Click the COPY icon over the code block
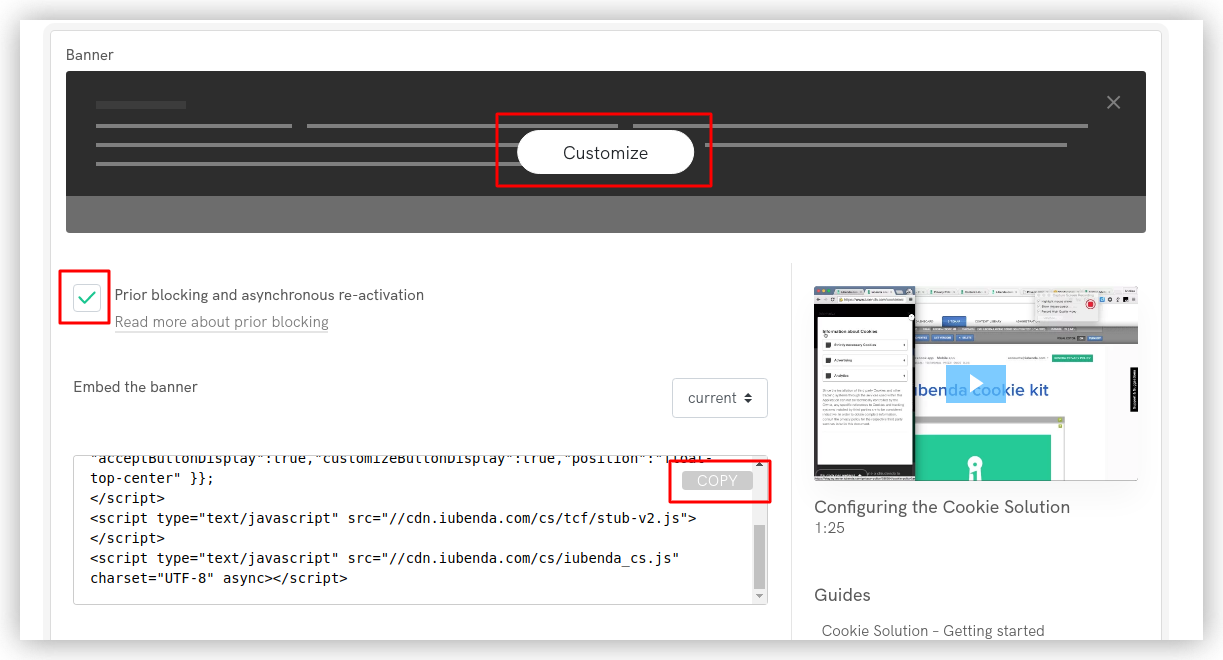This screenshot has width=1223, height=660. coord(718,480)
